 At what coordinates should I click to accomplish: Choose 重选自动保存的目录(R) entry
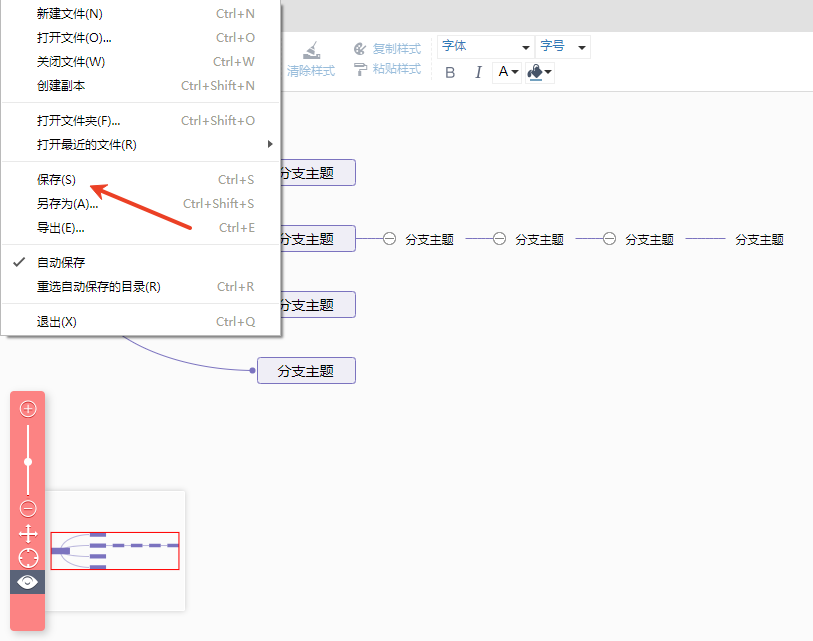pos(141,287)
